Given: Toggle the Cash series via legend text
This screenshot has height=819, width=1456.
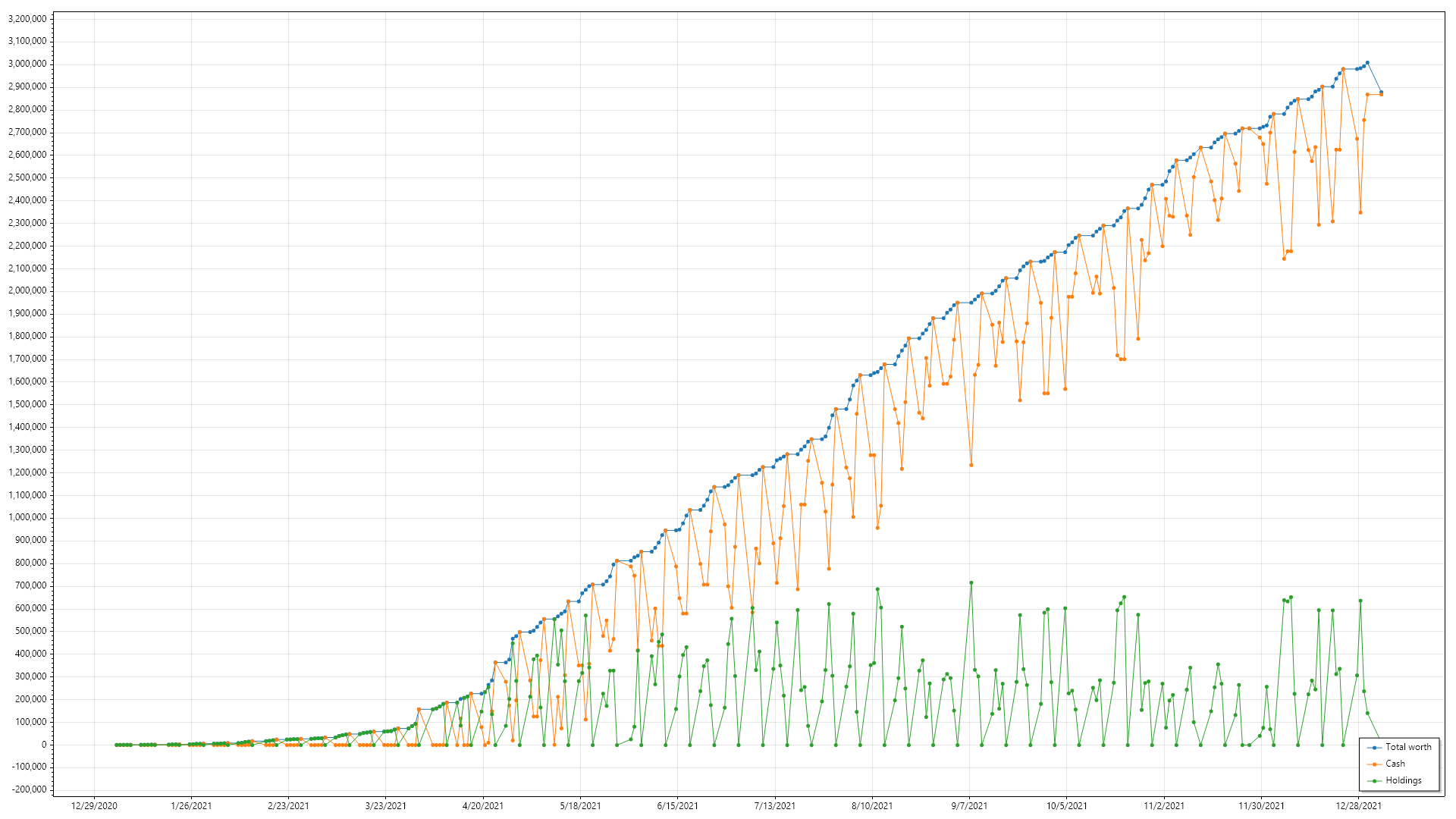Looking at the screenshot, I should (1395, 764).
